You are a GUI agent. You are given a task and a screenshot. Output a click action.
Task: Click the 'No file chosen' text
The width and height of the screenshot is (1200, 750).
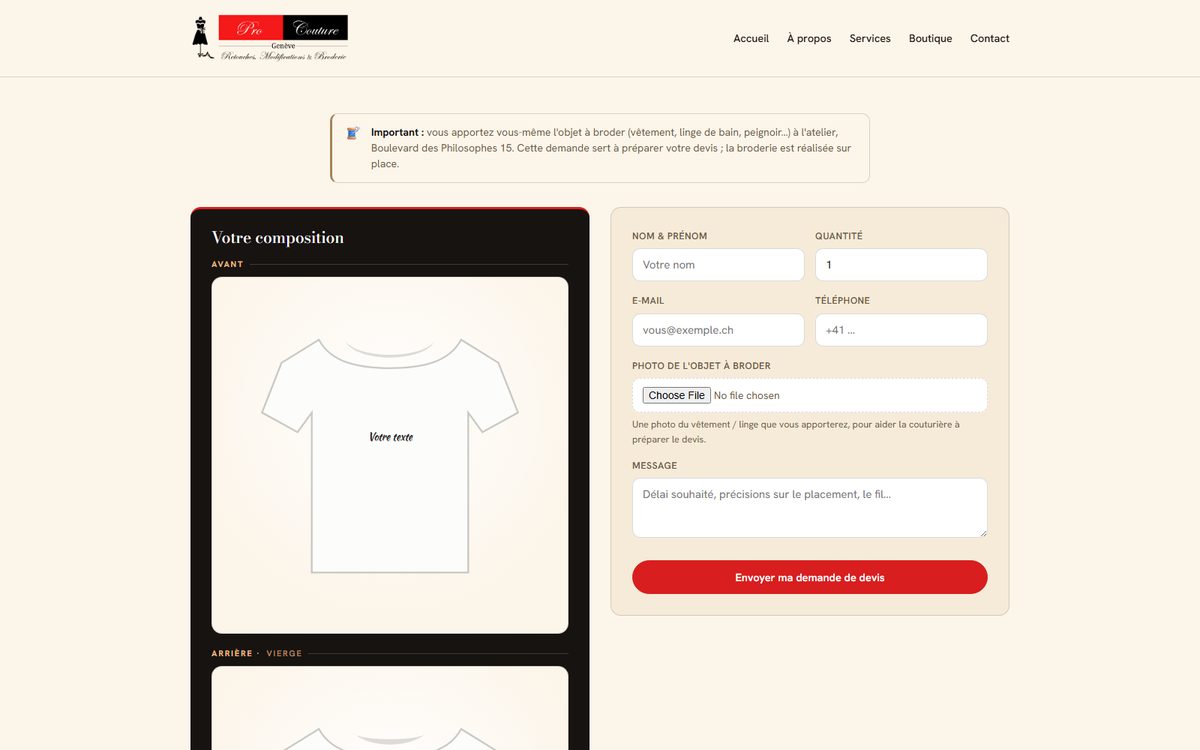point(747,395)
